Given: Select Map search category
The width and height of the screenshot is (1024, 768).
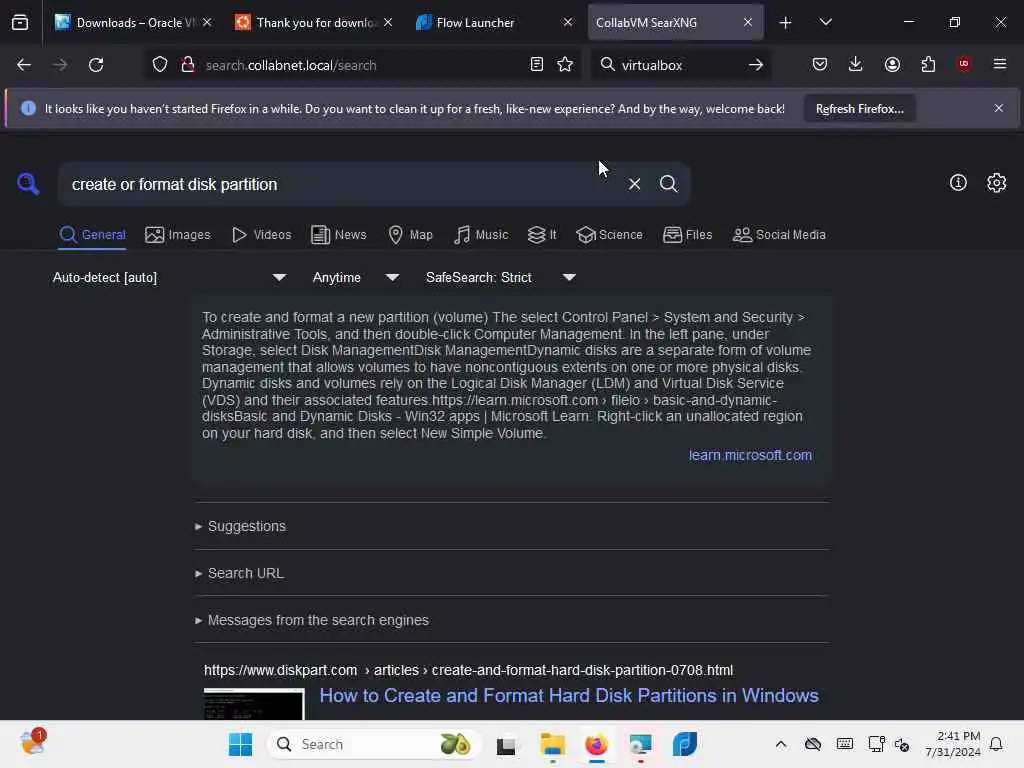Looking at the screenshot, I should pyautogui.click(x=410, y=235).
